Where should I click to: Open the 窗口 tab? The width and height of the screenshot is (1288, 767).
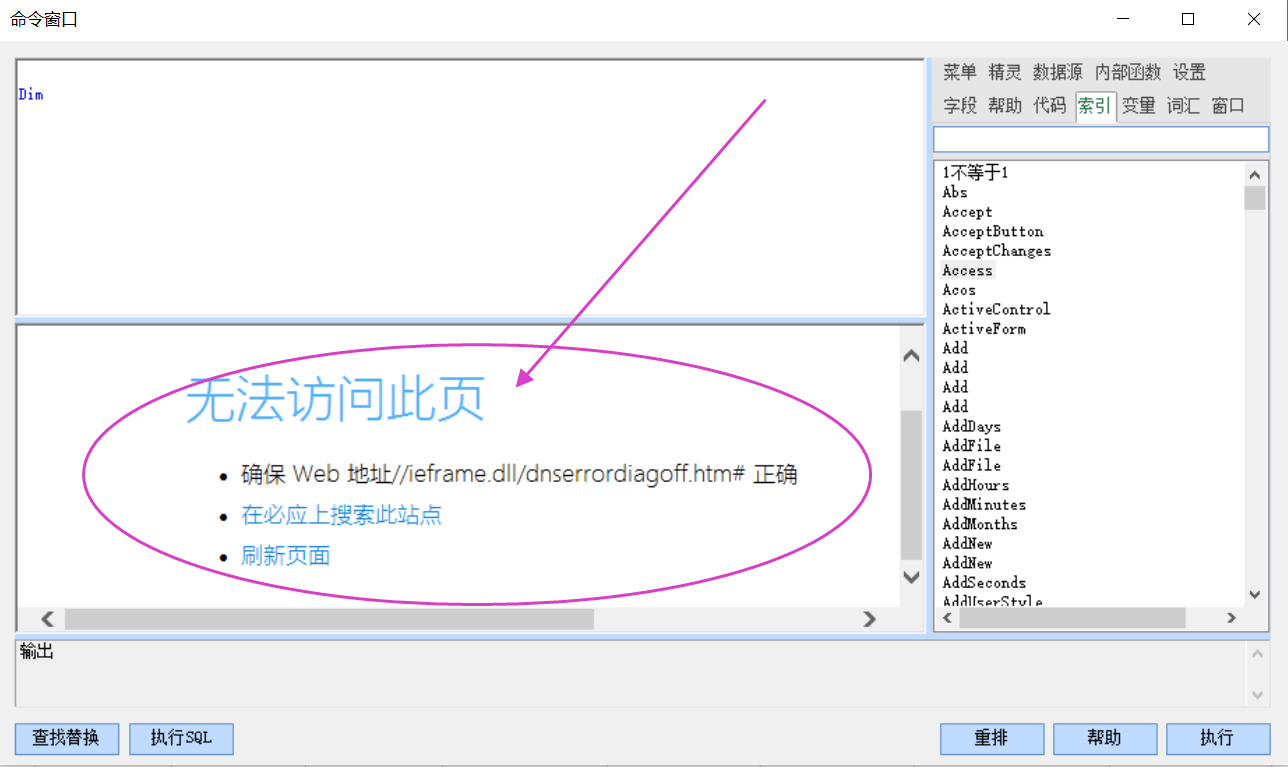(1228, 105)
